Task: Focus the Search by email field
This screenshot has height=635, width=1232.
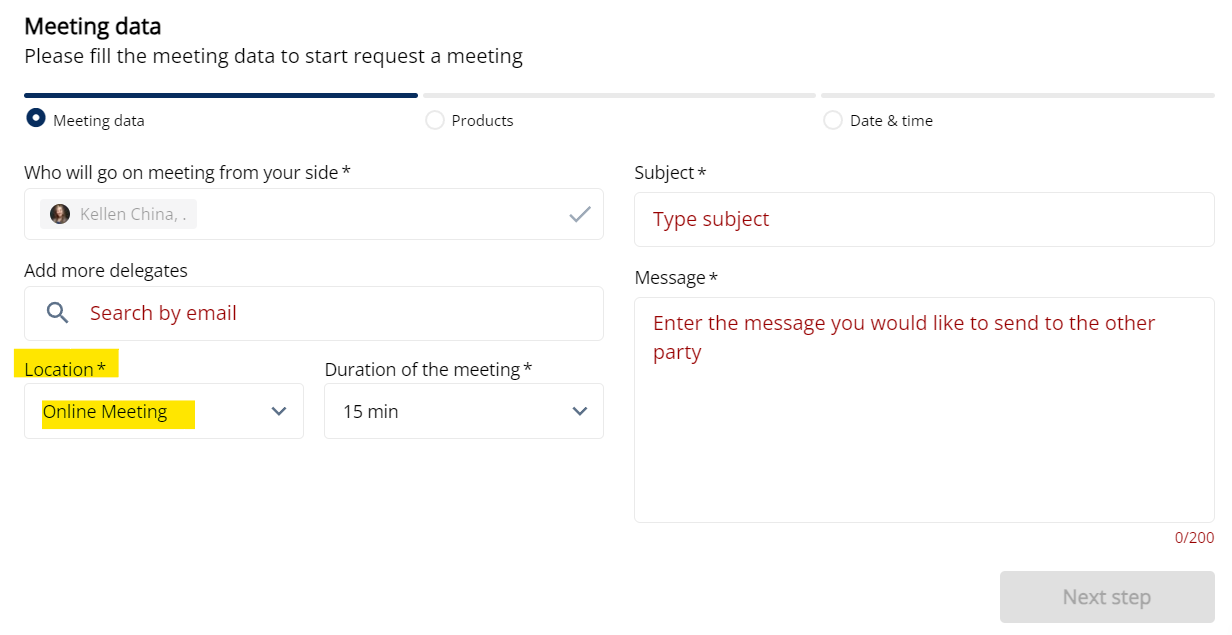Action: click(330, 313)
